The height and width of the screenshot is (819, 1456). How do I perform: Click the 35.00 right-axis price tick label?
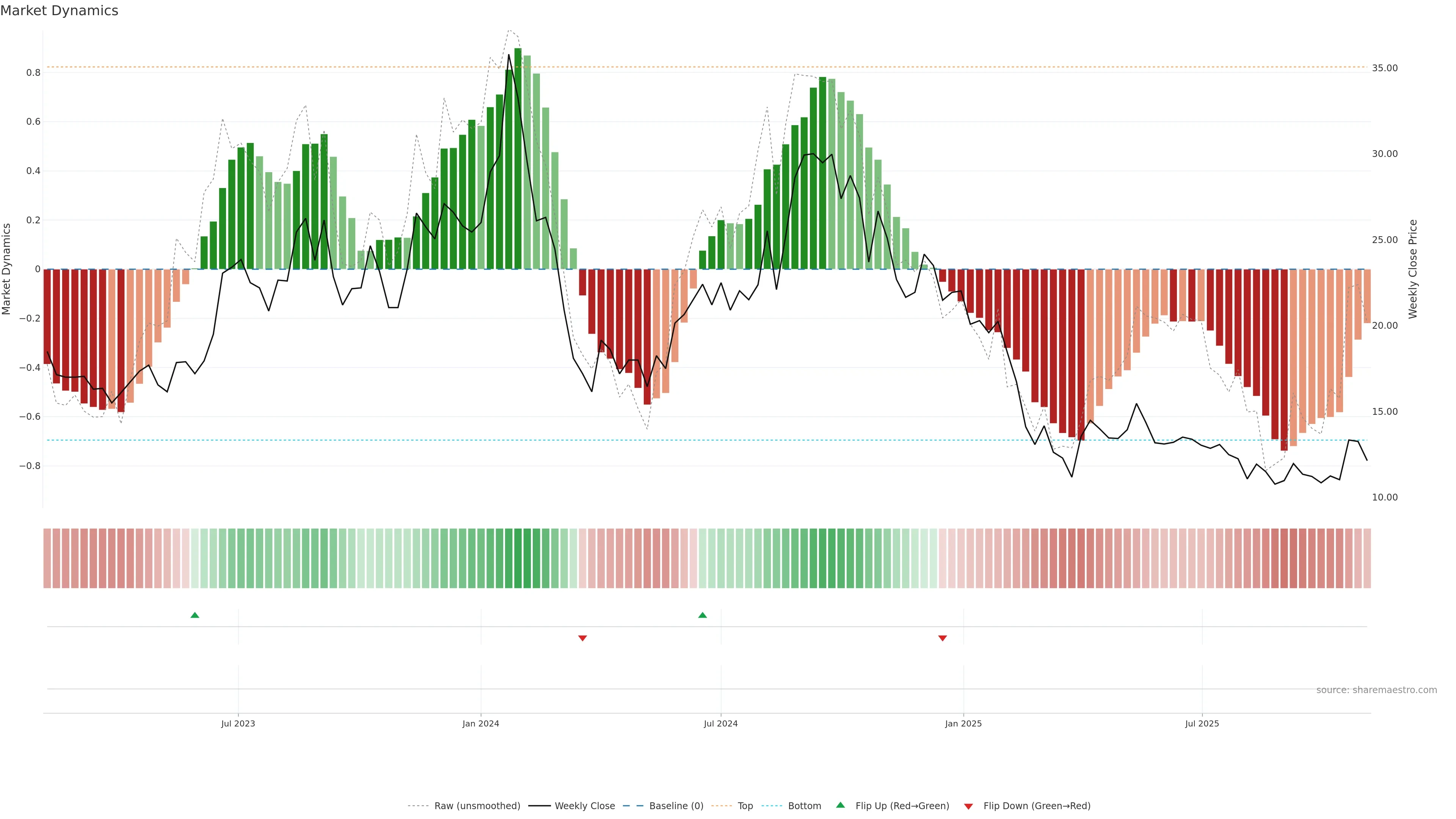(x=1385, y=68)
